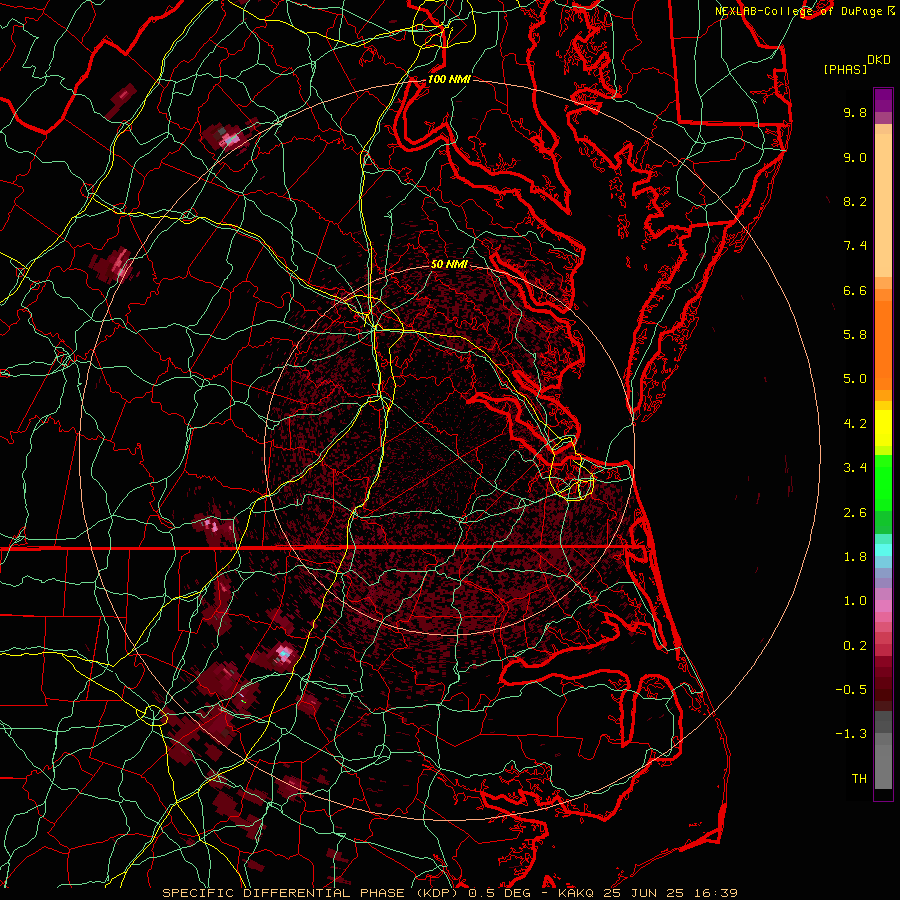Screen dimensions: 900x900
Task: Pick the cyan color bar segment
Action: 883,550
